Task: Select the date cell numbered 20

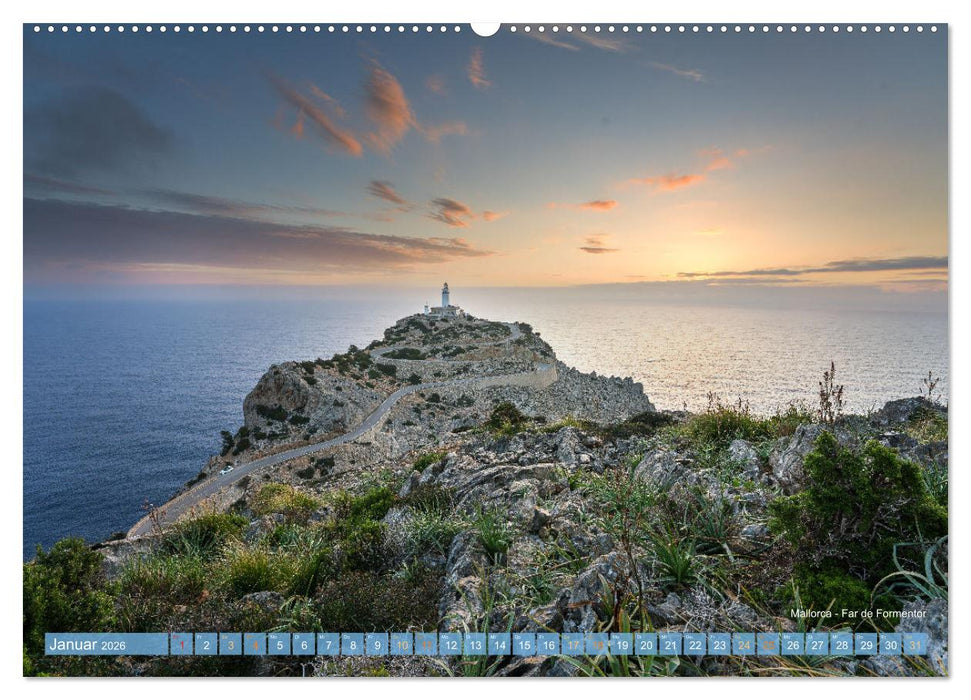Action: [648, 648]
